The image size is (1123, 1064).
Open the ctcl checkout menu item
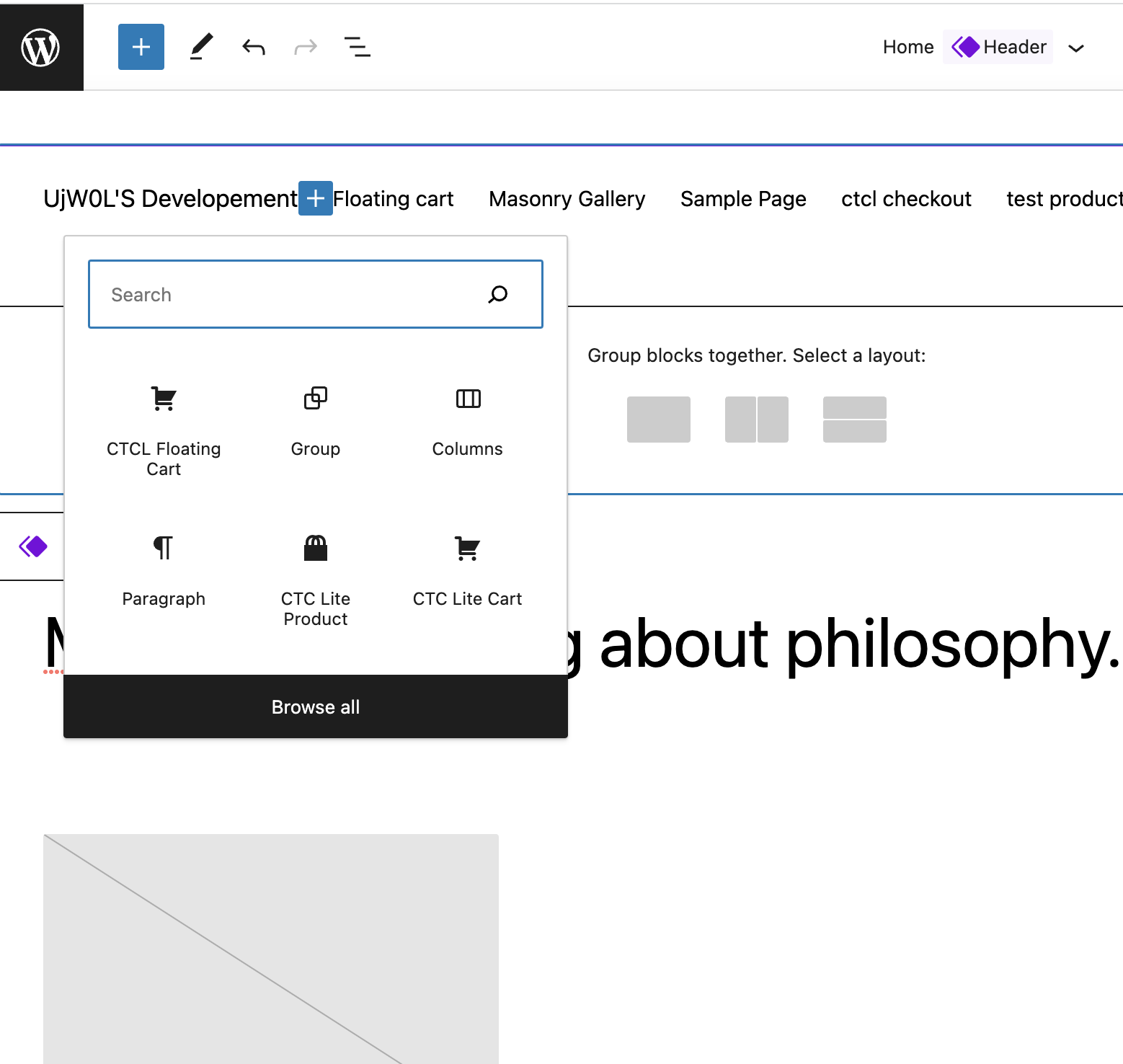(906, 199)
